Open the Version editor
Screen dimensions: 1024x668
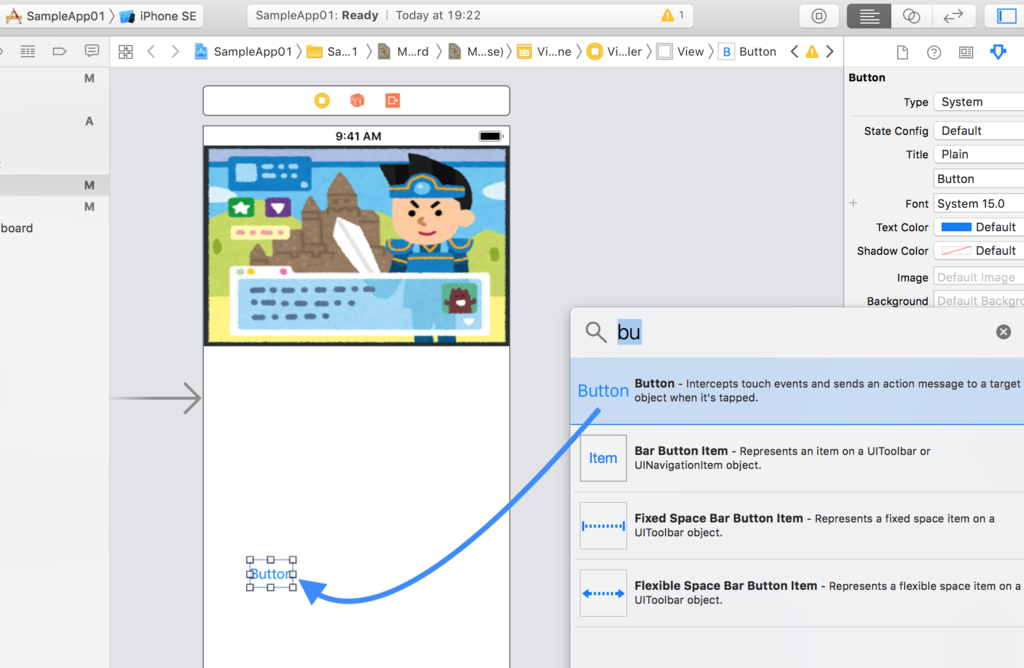pyautogui.click(x=953, y=16)
